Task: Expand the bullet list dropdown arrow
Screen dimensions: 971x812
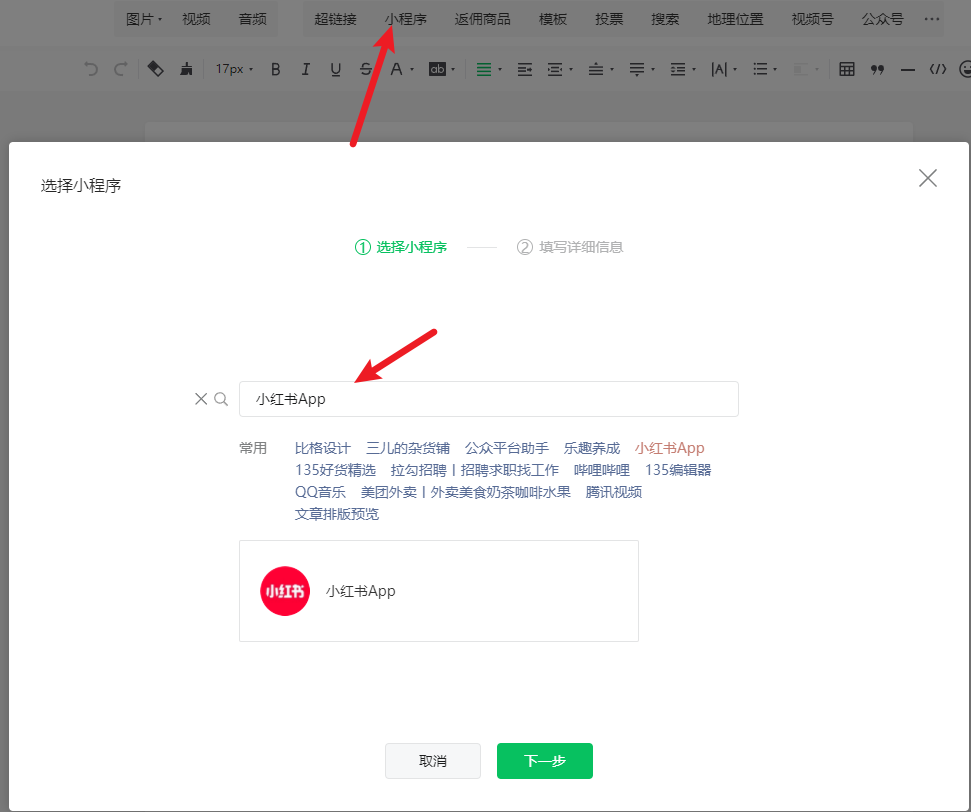Action: coord(775,69)
